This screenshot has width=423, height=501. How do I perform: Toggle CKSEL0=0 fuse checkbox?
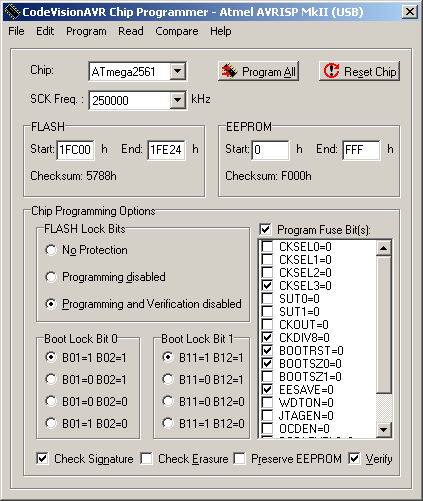267,246
